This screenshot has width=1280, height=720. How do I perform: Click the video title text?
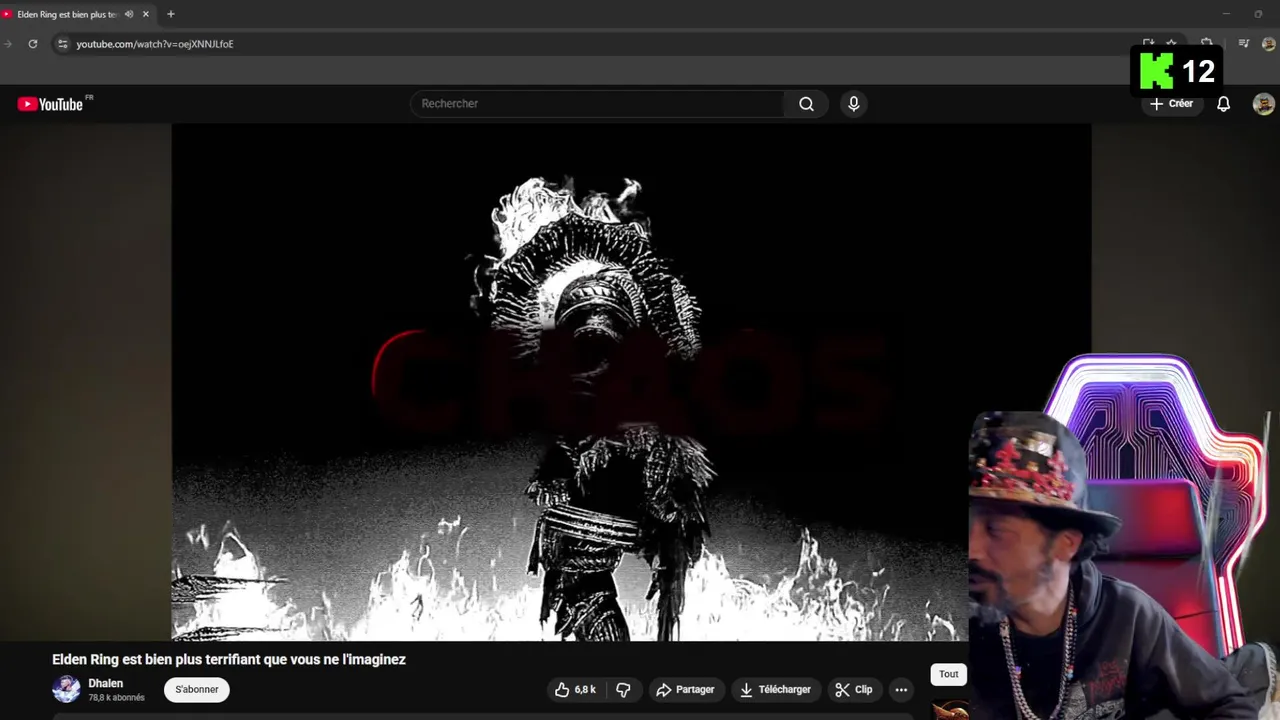[229, 660]
